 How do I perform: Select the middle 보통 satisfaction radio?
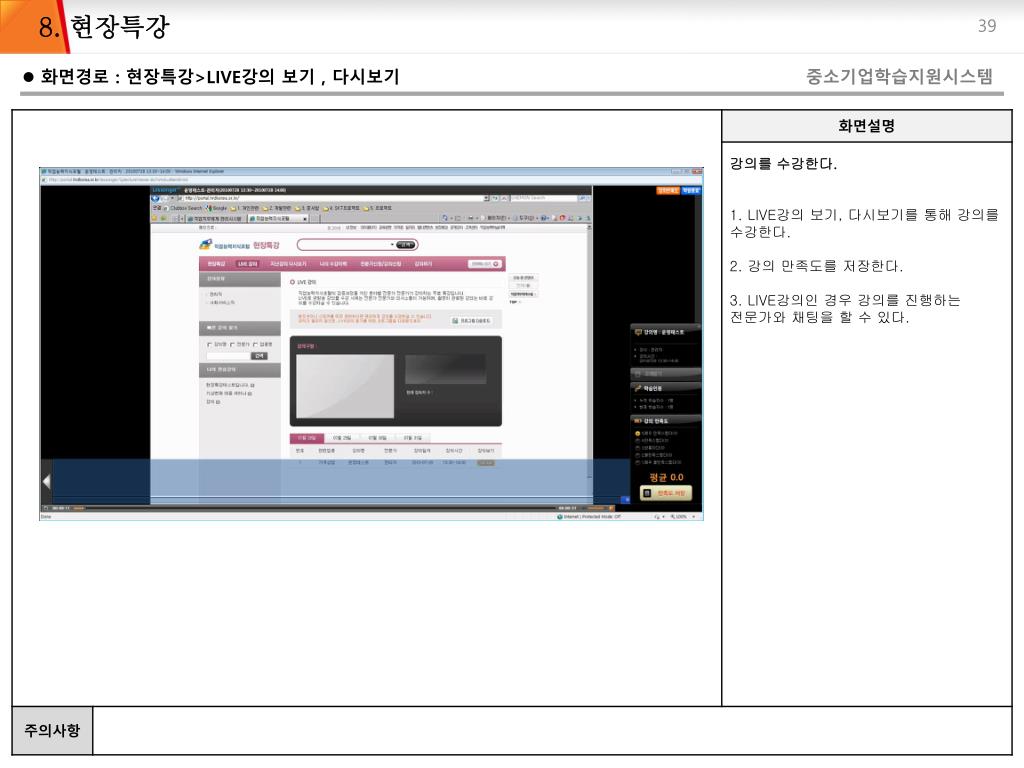pos(637,448)
